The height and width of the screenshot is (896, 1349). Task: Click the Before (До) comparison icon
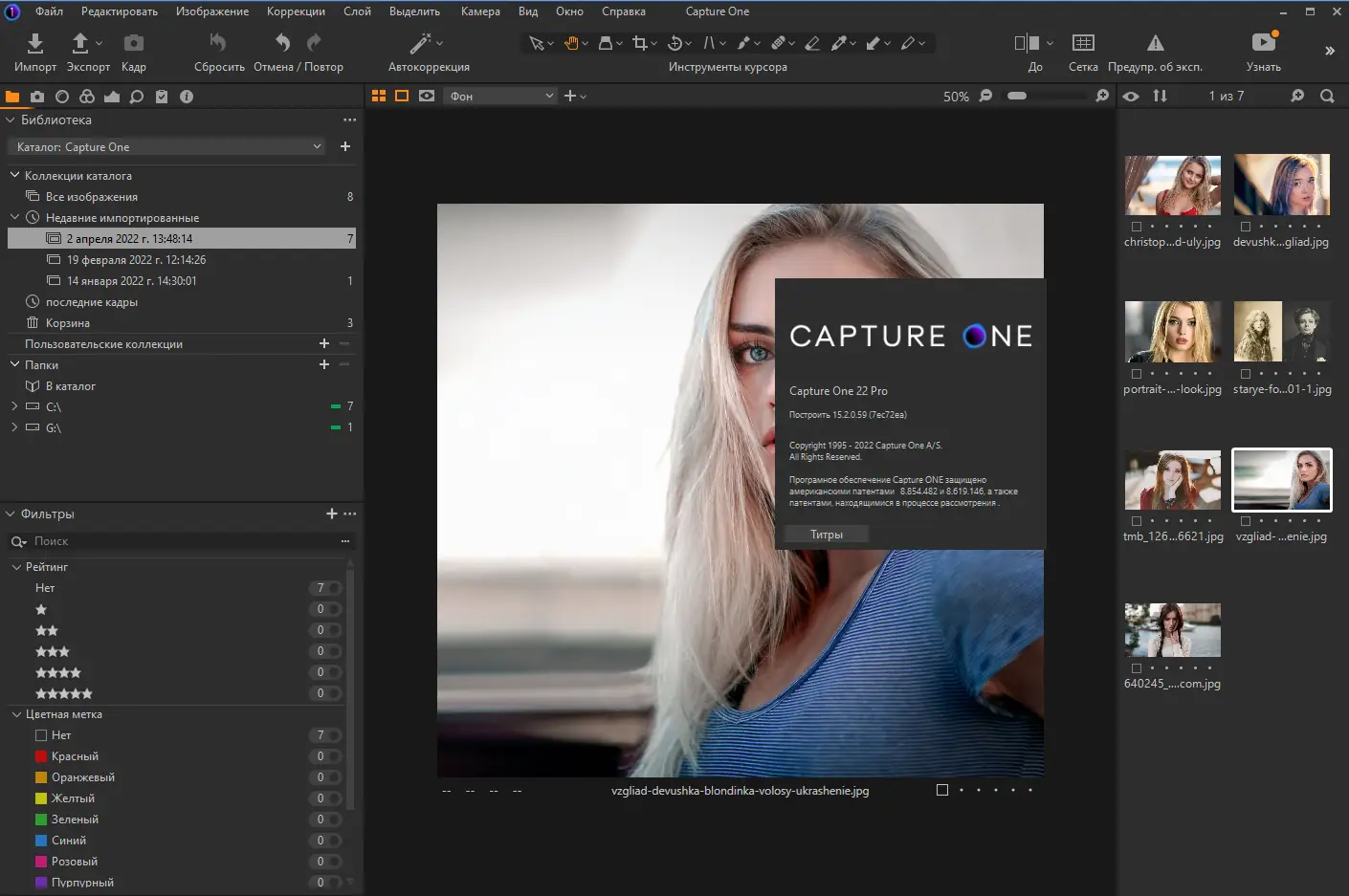(x=1027, y=43)
